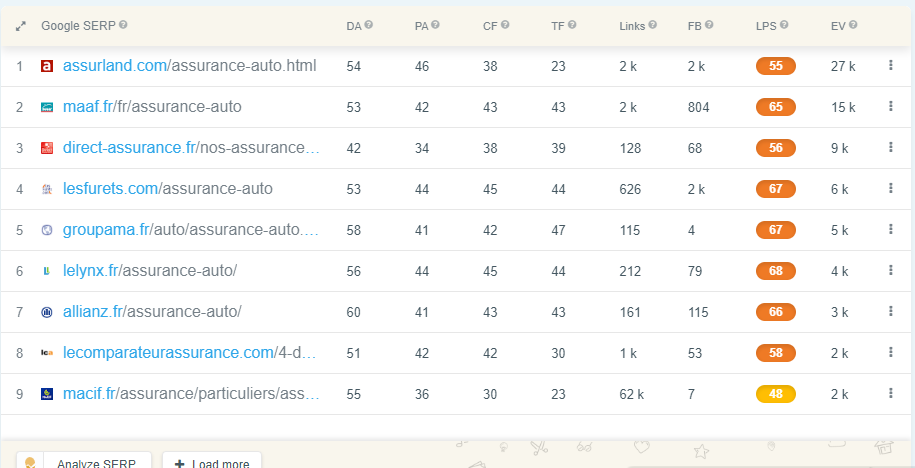Click the TF column header
Viewport: 915px width, 468px height.
[x=558, y=26]
